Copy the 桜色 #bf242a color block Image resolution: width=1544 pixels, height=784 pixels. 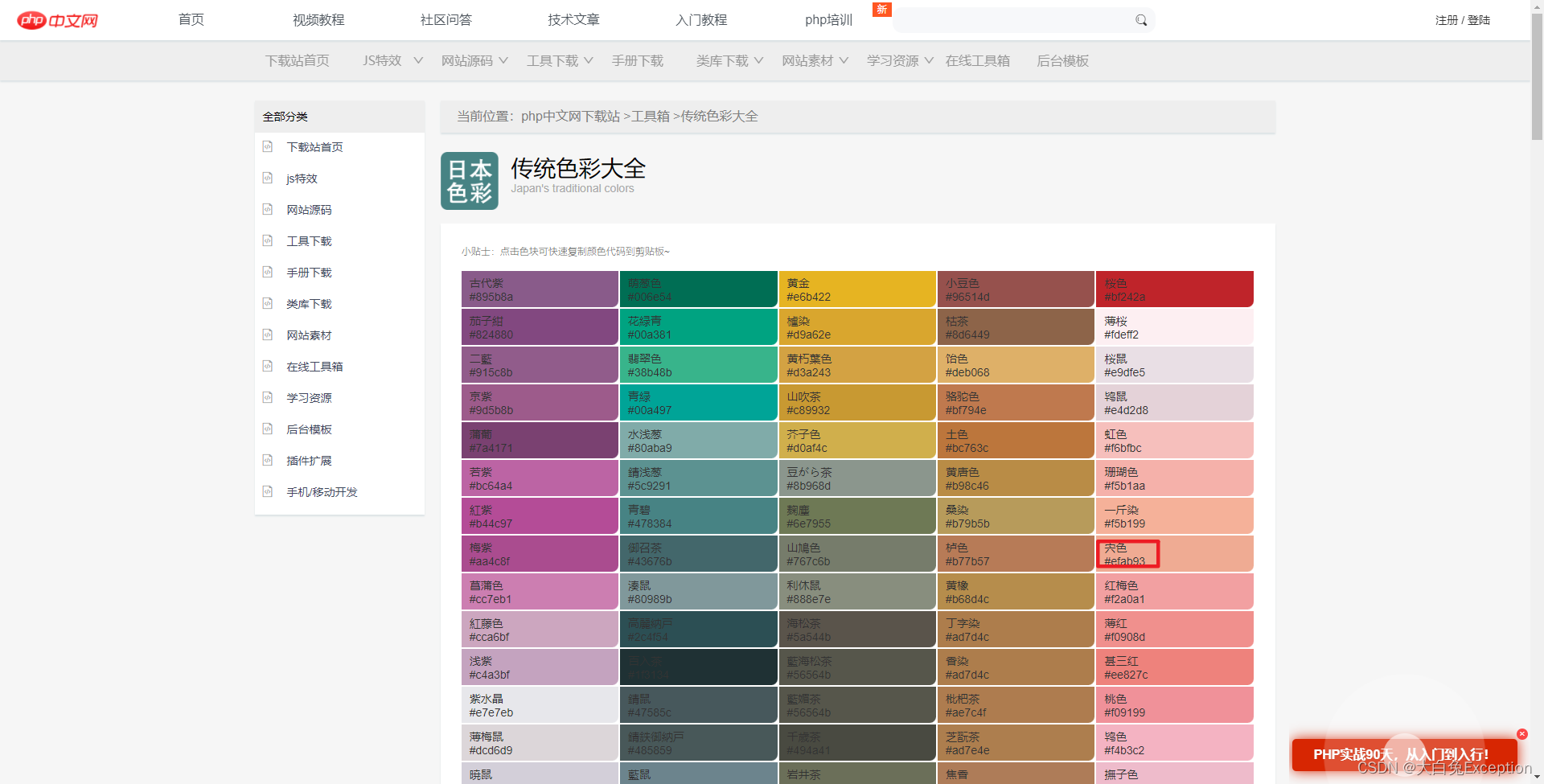coord(1175,289)
